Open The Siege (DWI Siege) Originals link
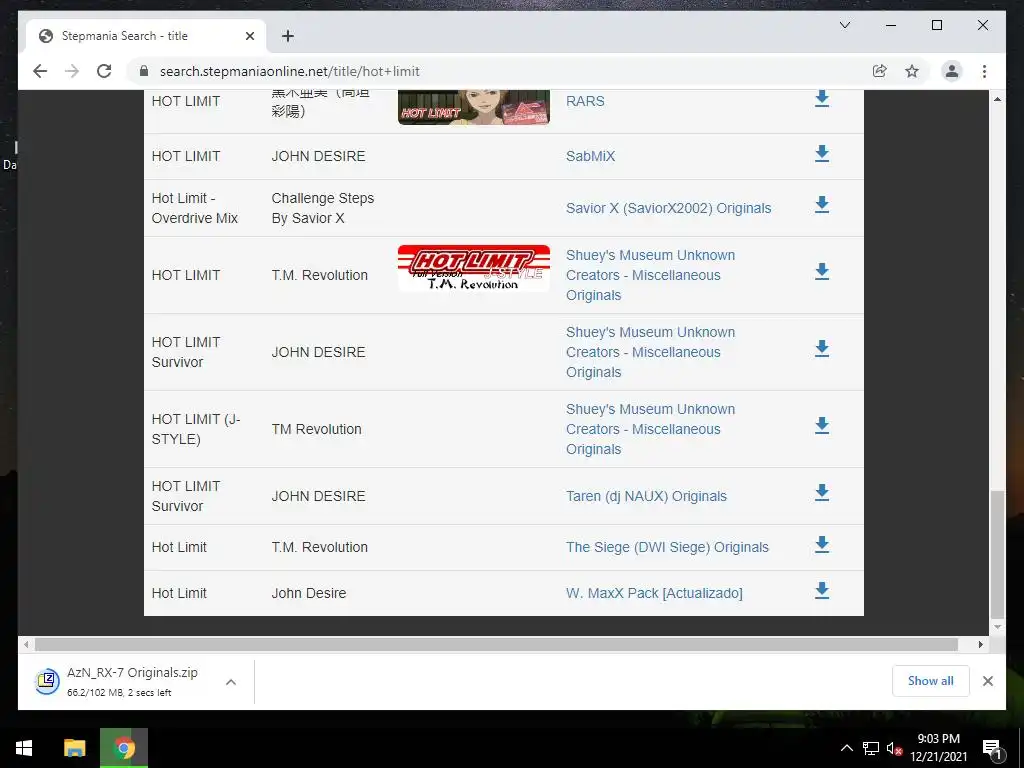The height and width of the screenshot is (768, 1024). [x=667, y=547]
